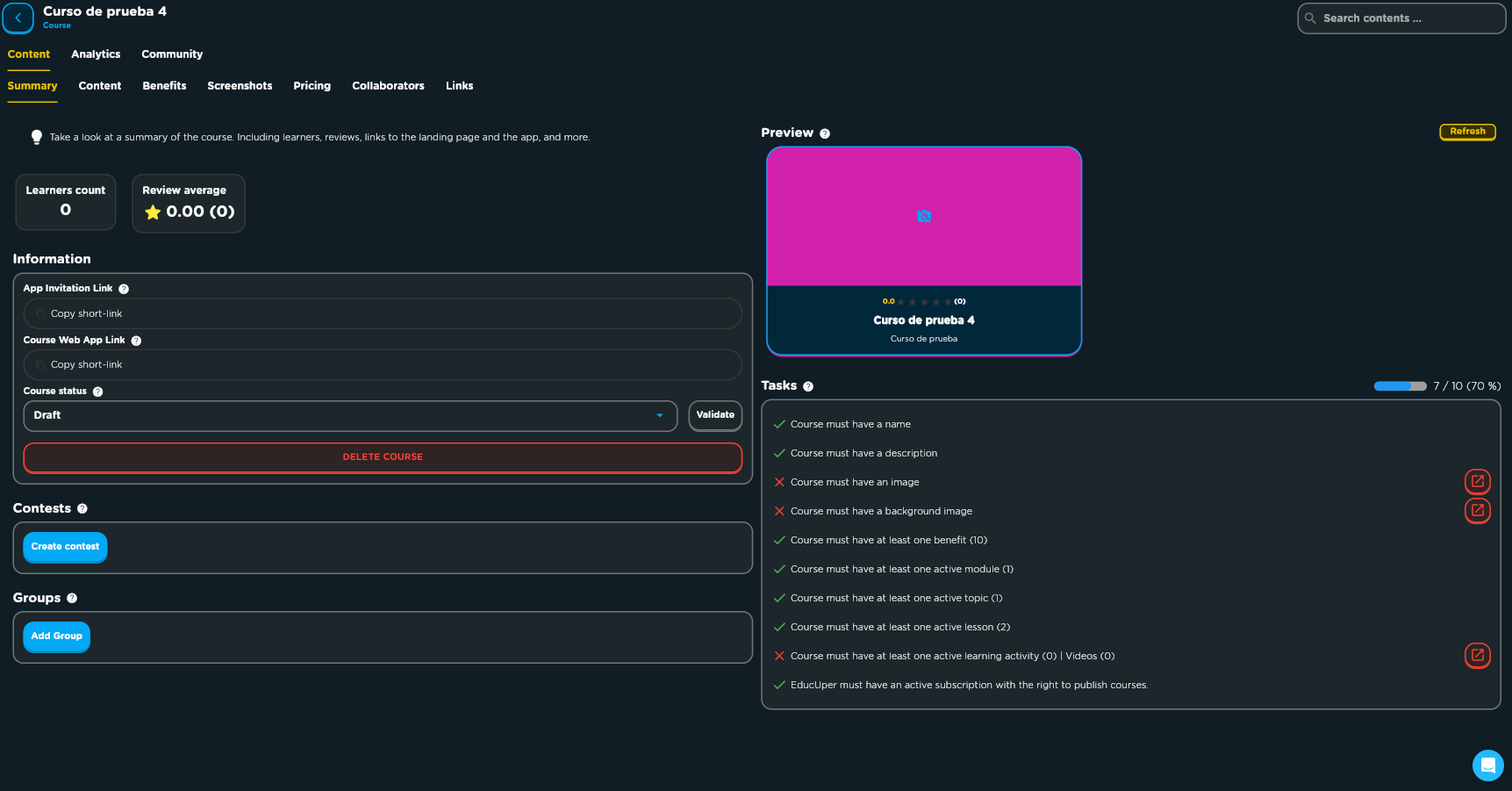Image resolution: width=1512 pixels, height=791 pixels.
Task: Click 'at least one active topic (1)' task
Action: [x=896, y=598]
